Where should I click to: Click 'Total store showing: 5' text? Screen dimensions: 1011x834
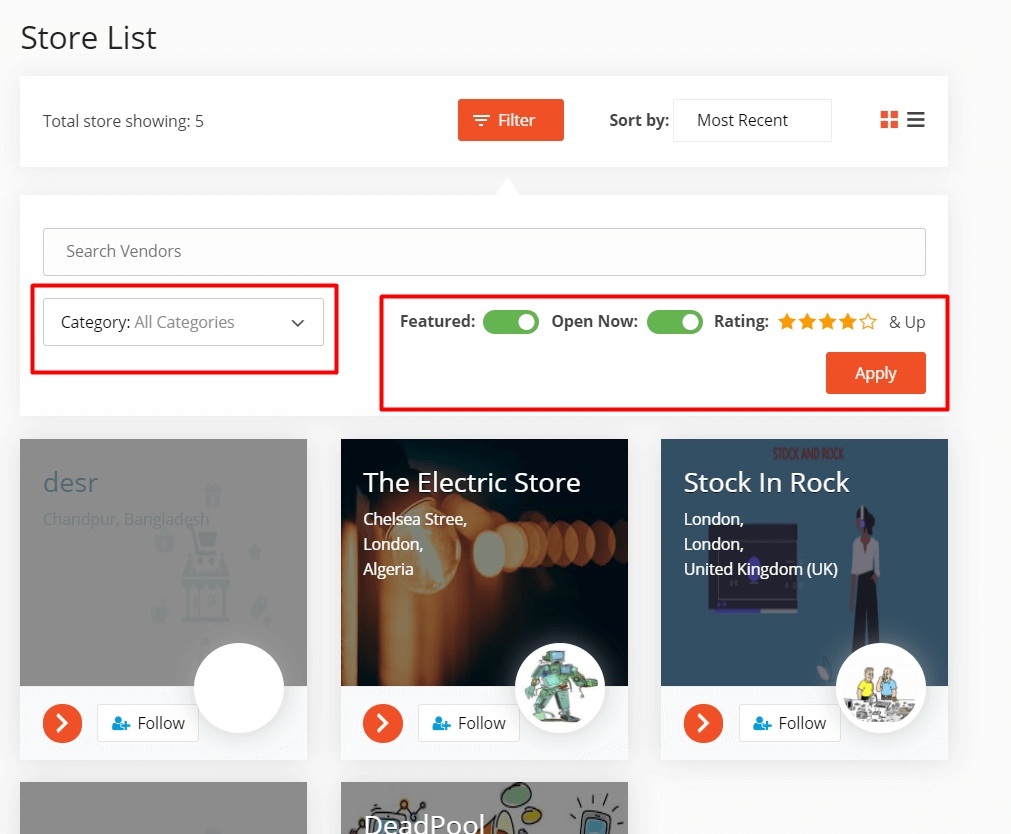click(x=123, y=121)
